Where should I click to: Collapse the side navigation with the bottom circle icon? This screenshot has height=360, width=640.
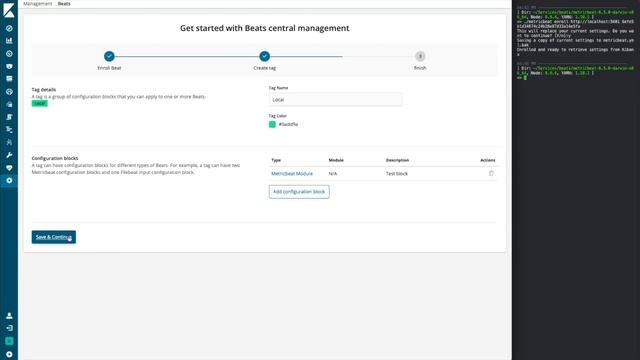tap(9, 354)
